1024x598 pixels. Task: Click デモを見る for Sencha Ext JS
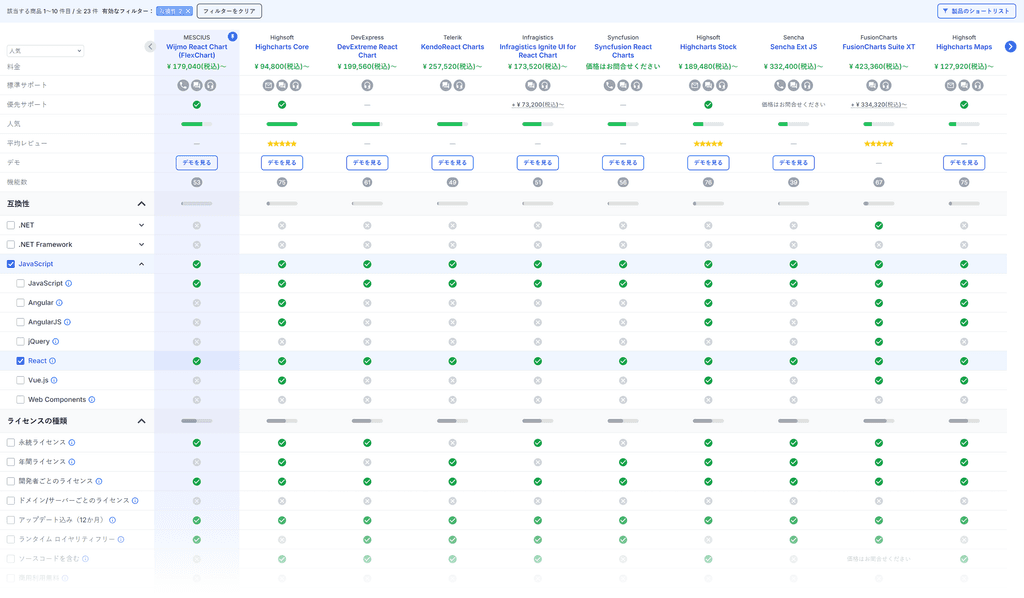click(x=793, y=163)
